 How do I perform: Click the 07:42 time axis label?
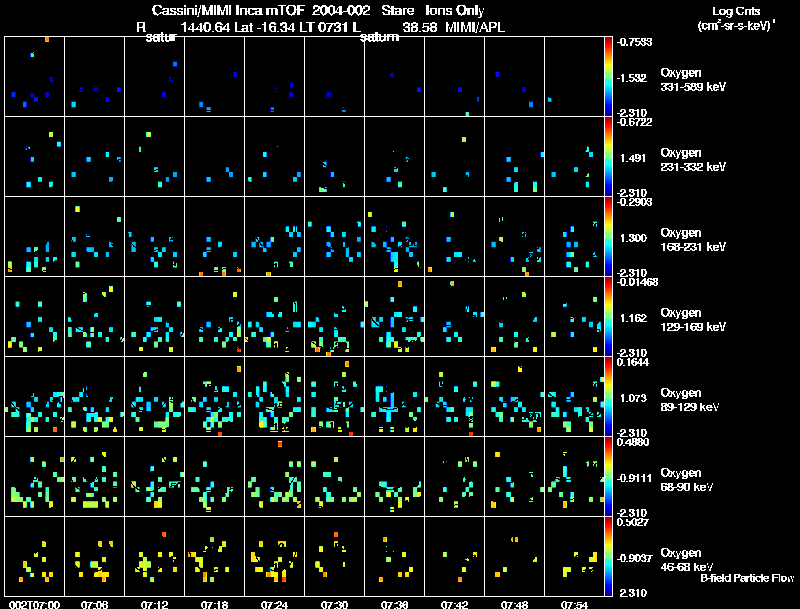point(454,604)
